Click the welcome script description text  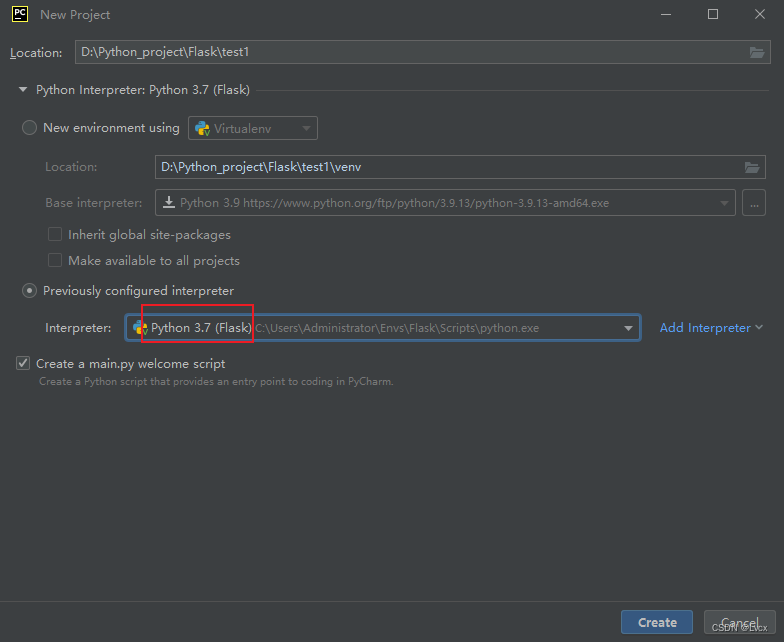tap(216, 382)
